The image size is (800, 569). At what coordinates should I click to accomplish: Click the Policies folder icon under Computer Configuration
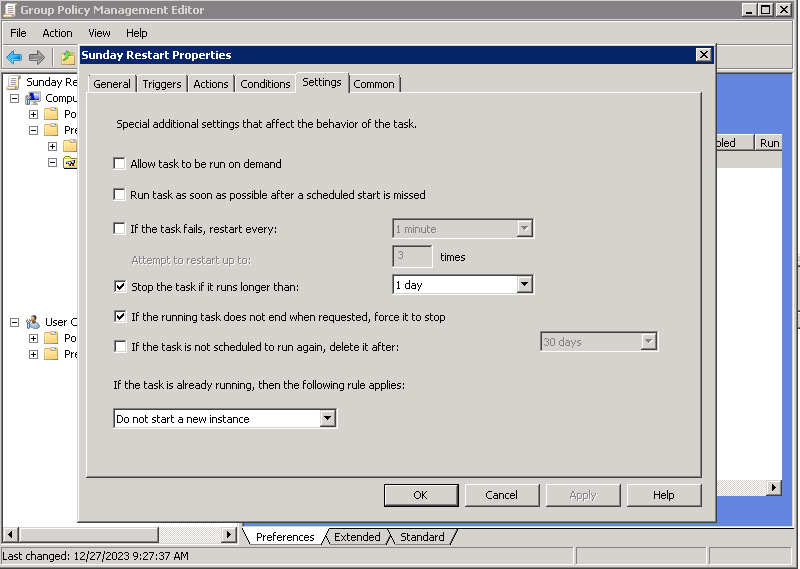pyautogui.click(x=51, y=114)
